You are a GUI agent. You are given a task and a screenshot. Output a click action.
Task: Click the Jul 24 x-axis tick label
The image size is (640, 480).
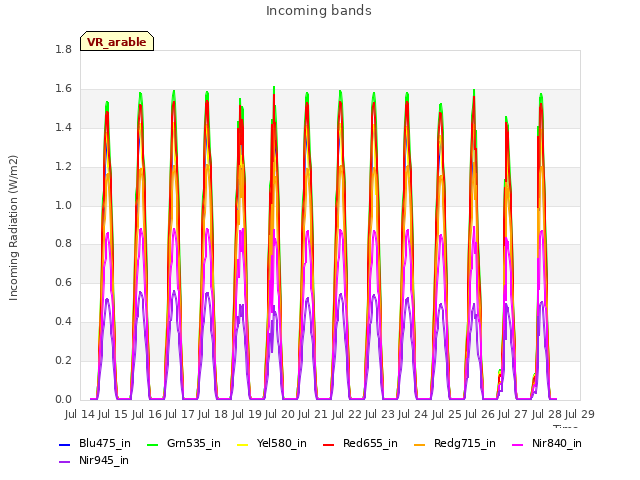click(413, 414)
